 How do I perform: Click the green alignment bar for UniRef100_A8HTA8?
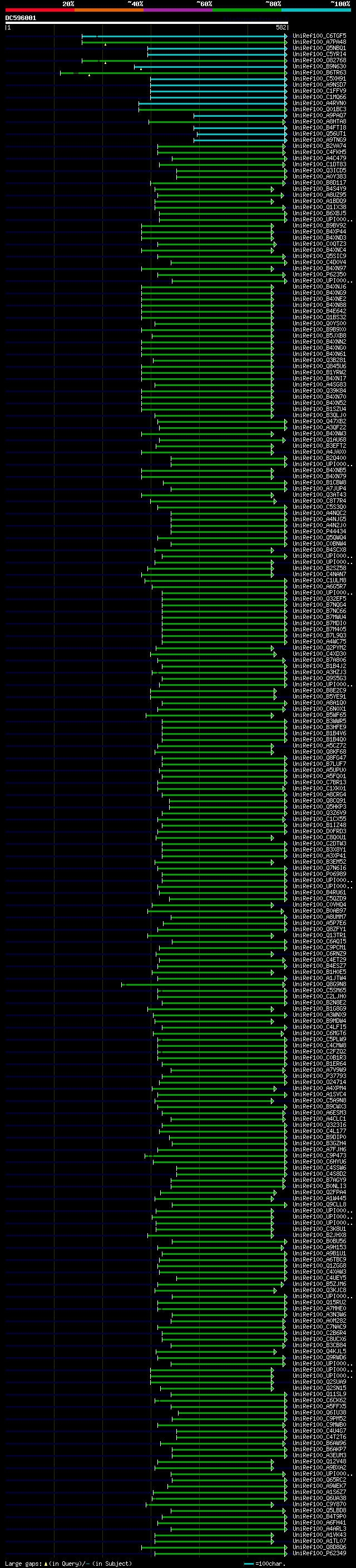[x=218, y=122]
